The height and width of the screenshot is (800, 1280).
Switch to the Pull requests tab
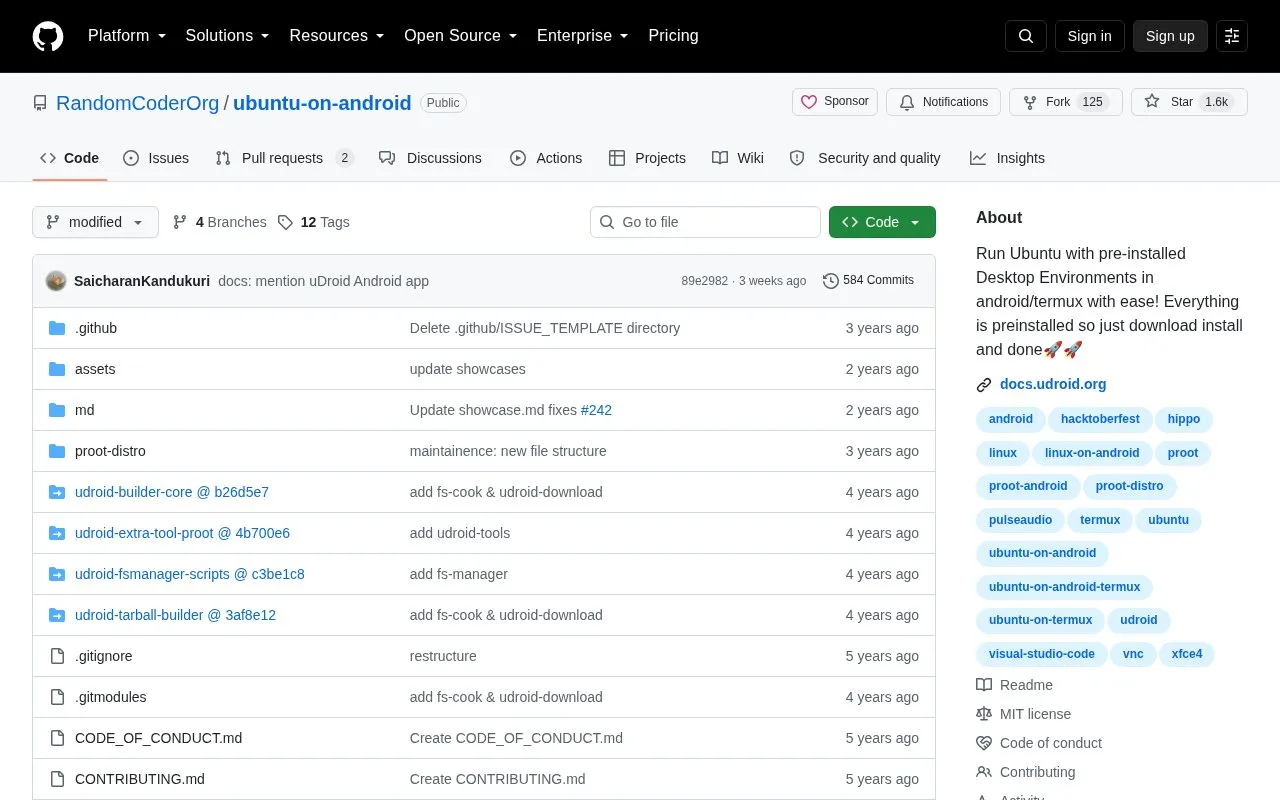coord(284,158)
